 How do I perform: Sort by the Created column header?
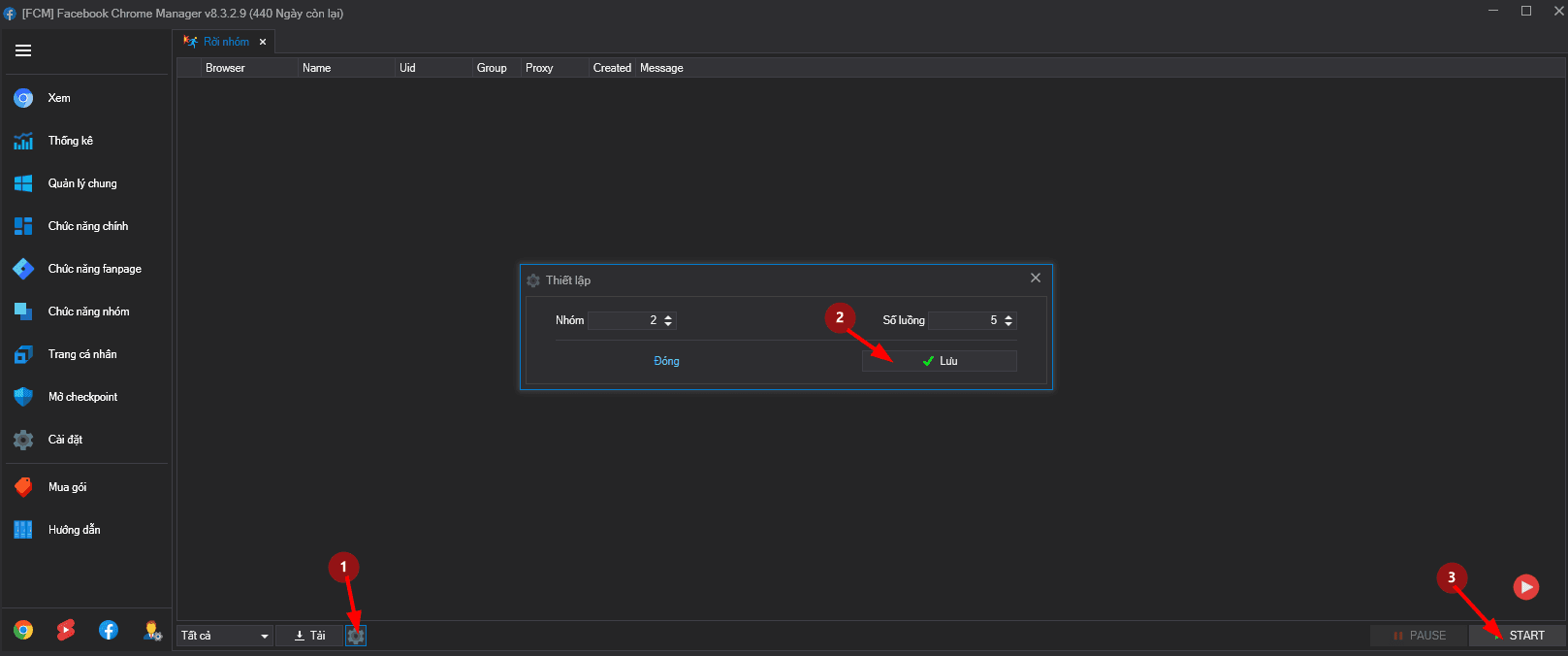613,68
